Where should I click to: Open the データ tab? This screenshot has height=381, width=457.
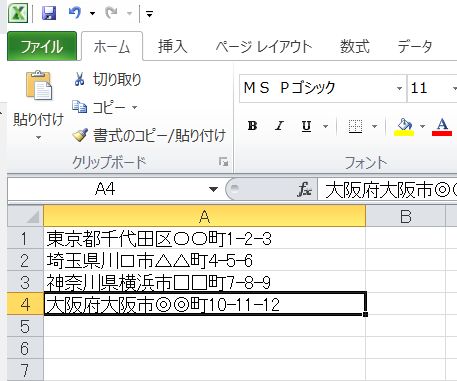(415, 46)
